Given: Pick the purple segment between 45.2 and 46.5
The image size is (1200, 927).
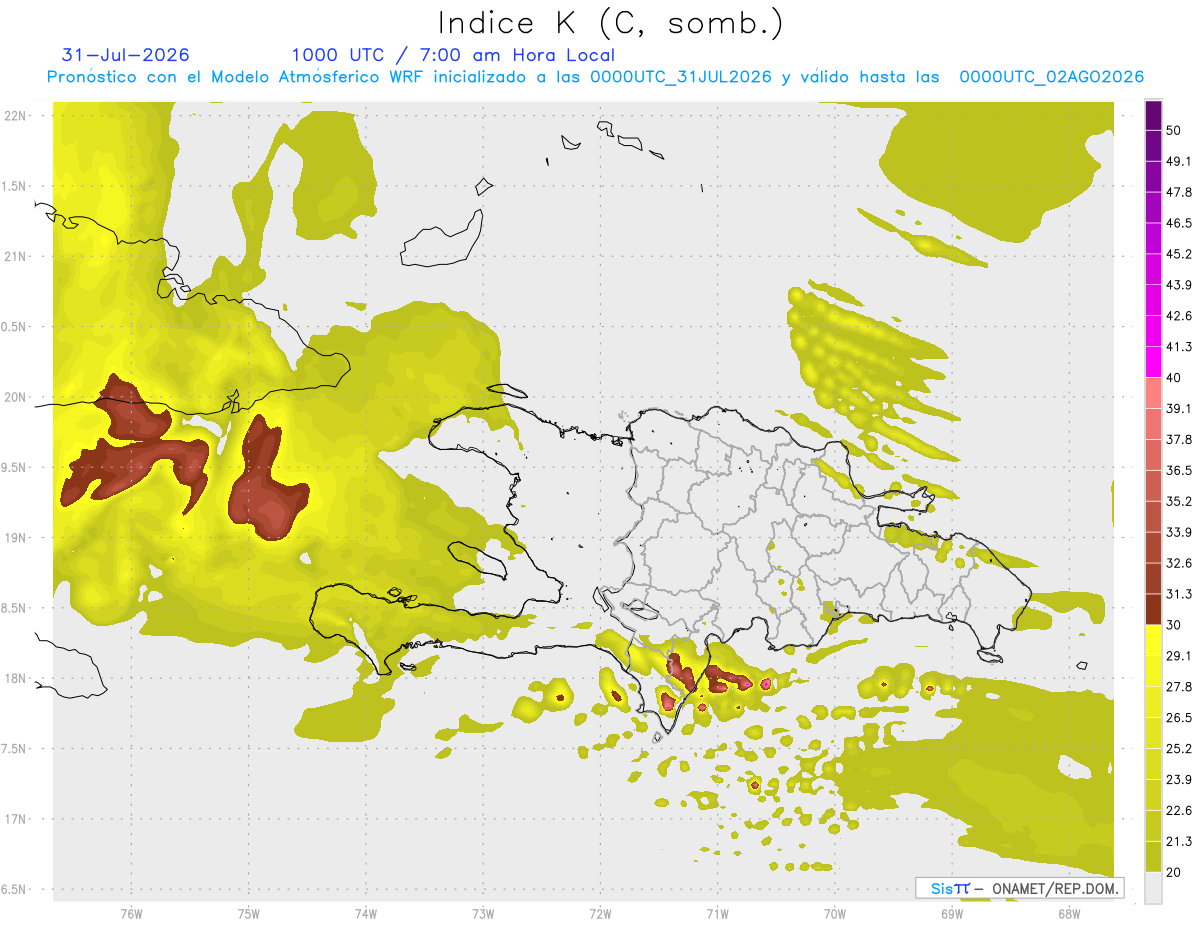Looking at the screenshot, I should click(1153, 239).
